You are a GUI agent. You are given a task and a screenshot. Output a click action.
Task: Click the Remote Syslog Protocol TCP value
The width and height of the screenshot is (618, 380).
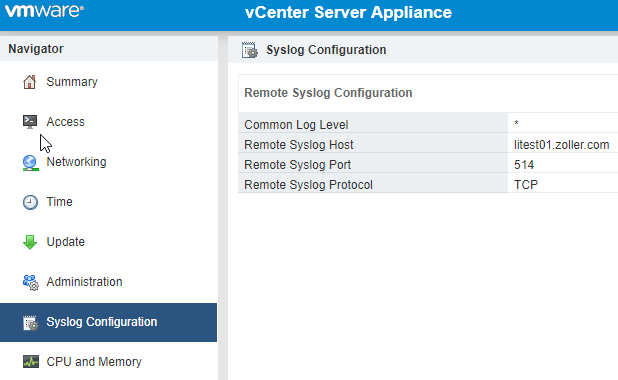pos(526,185)
